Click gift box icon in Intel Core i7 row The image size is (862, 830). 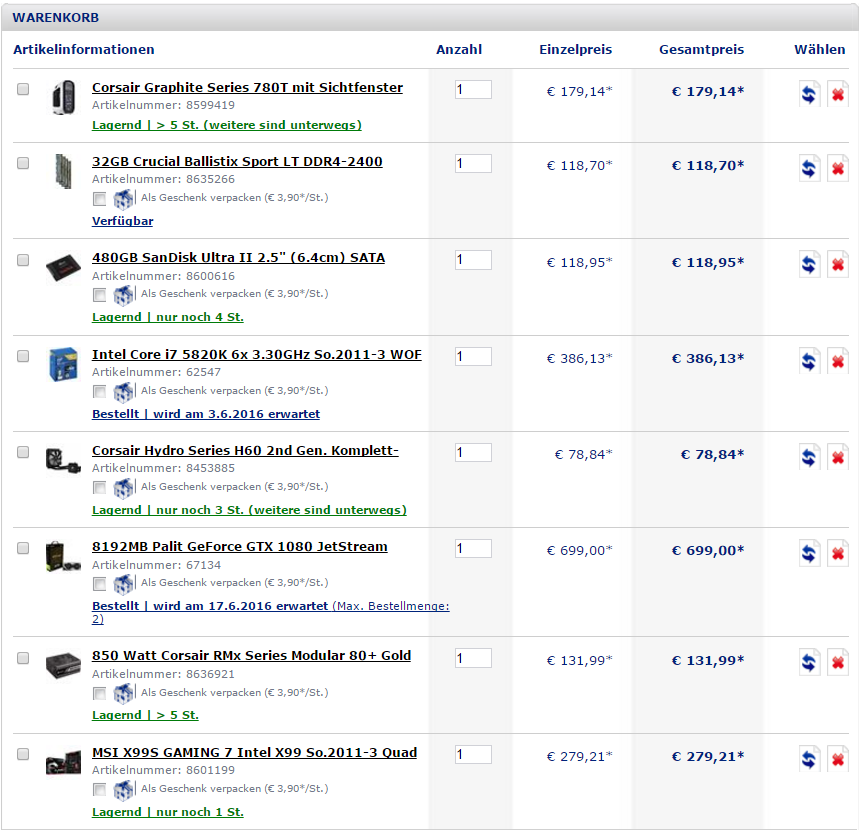[x=124, y=392]
